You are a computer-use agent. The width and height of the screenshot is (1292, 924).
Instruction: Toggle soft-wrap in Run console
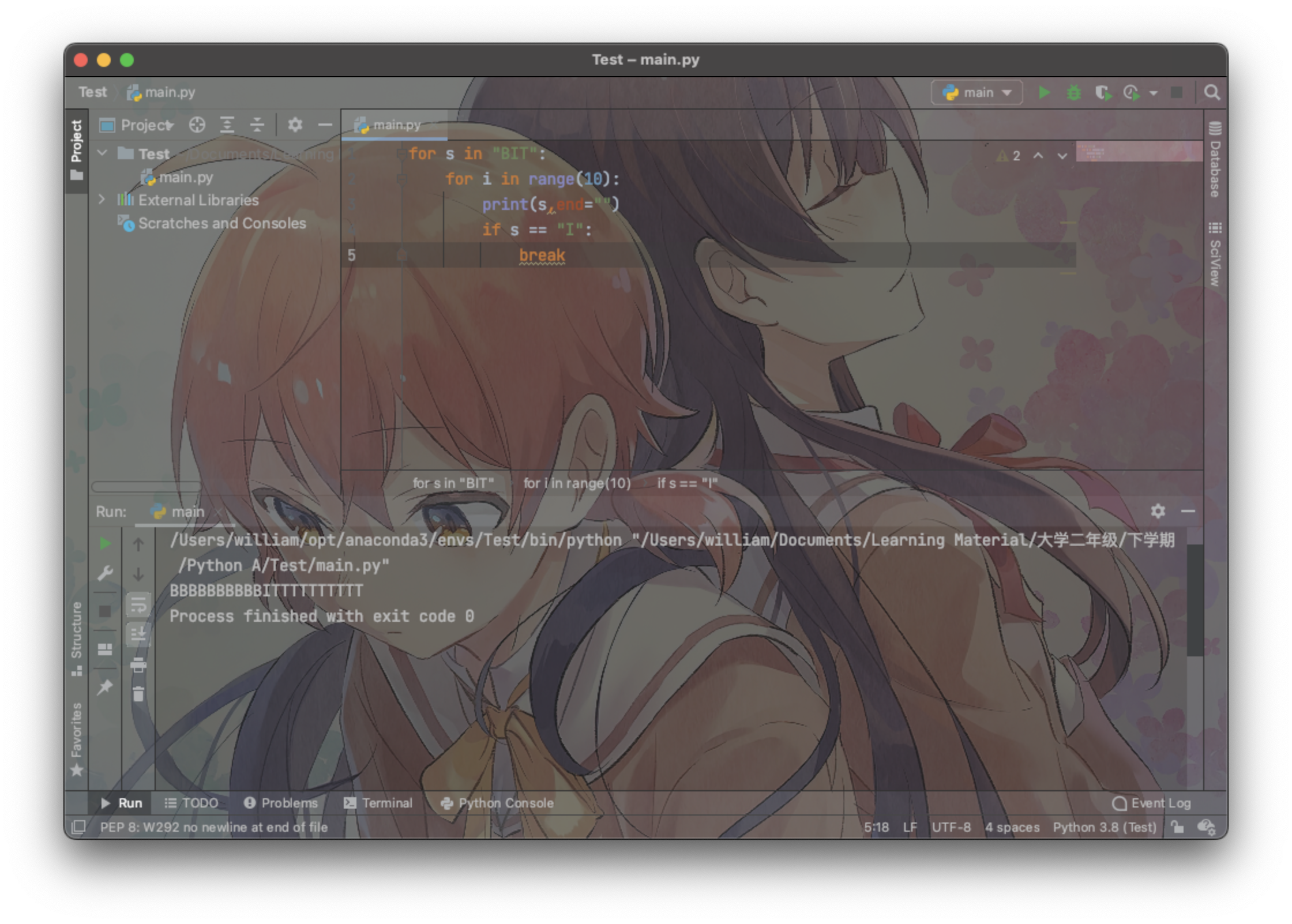[138, 605]
